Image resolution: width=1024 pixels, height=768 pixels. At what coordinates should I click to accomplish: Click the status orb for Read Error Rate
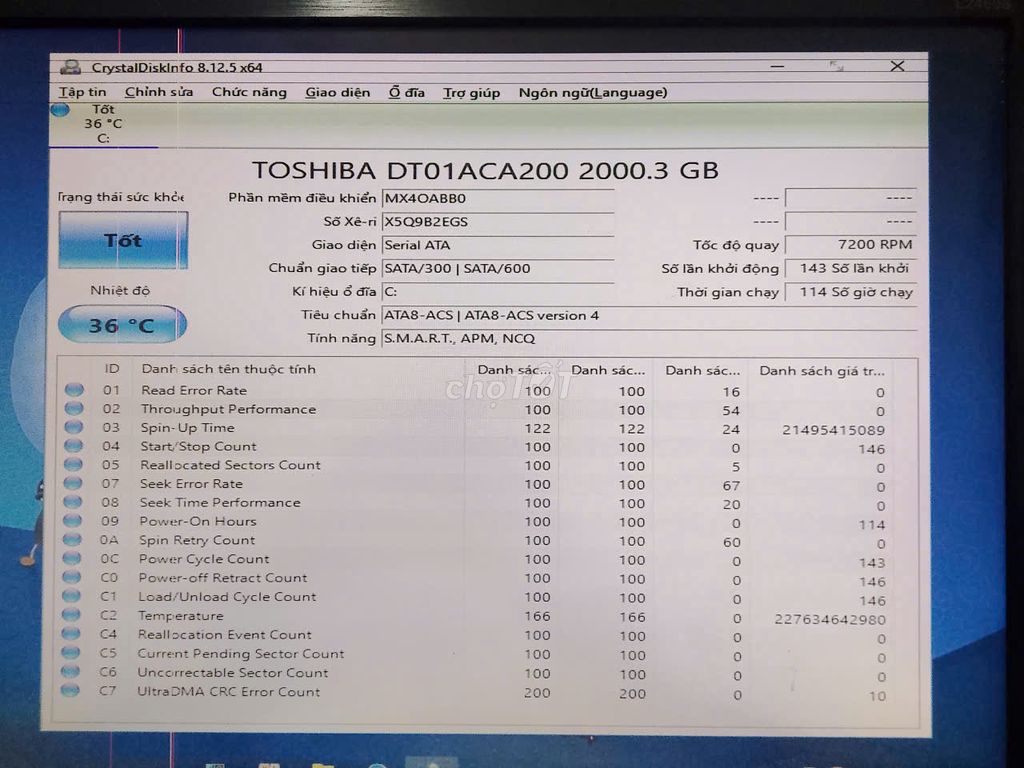pos(74,390)
